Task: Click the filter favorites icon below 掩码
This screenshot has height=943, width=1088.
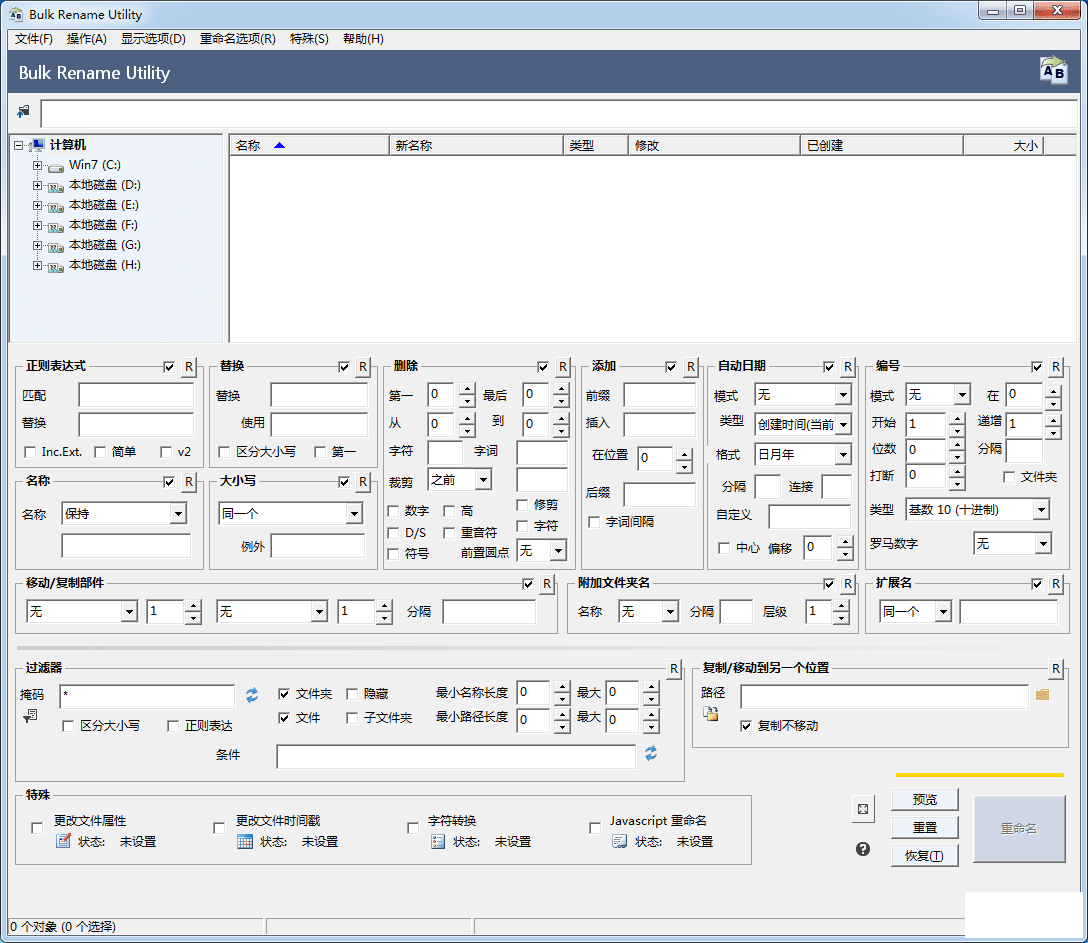Action: pos(30,716)
